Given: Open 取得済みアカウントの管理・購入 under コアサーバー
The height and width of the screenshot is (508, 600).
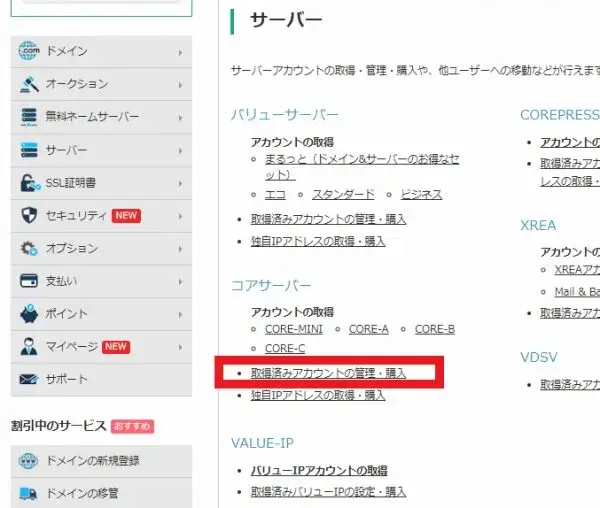Looking at the screenshot, I should coord(328,373).
